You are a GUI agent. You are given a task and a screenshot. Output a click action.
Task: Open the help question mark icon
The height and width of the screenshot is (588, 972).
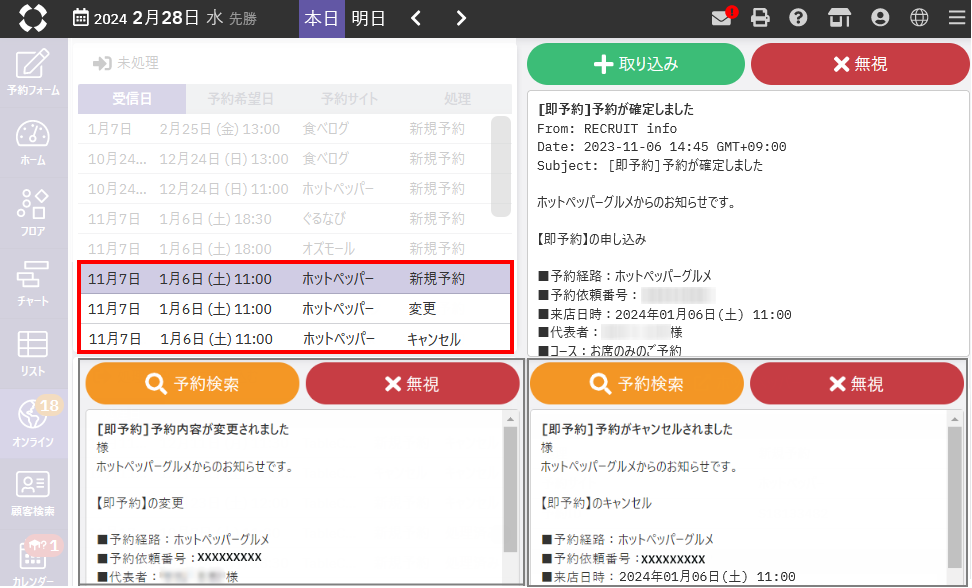pos(798,18)
